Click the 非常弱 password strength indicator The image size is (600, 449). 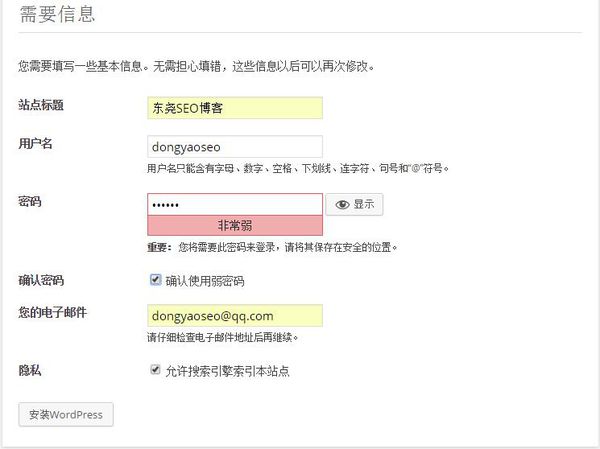click(234, 226)
